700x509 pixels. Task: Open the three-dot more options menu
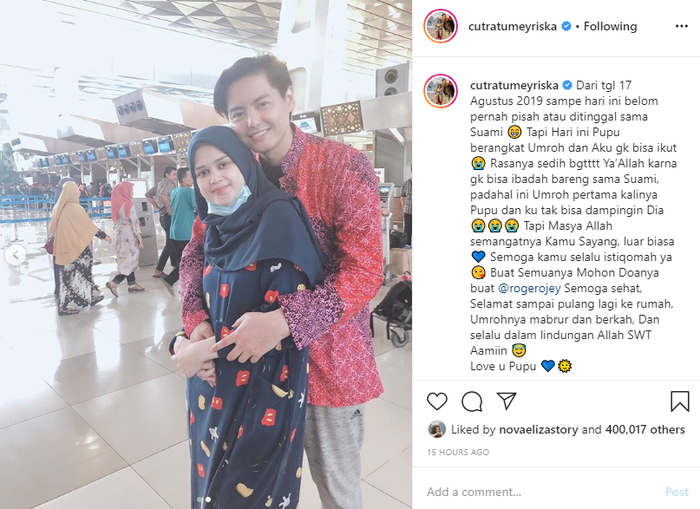(681, 26)
